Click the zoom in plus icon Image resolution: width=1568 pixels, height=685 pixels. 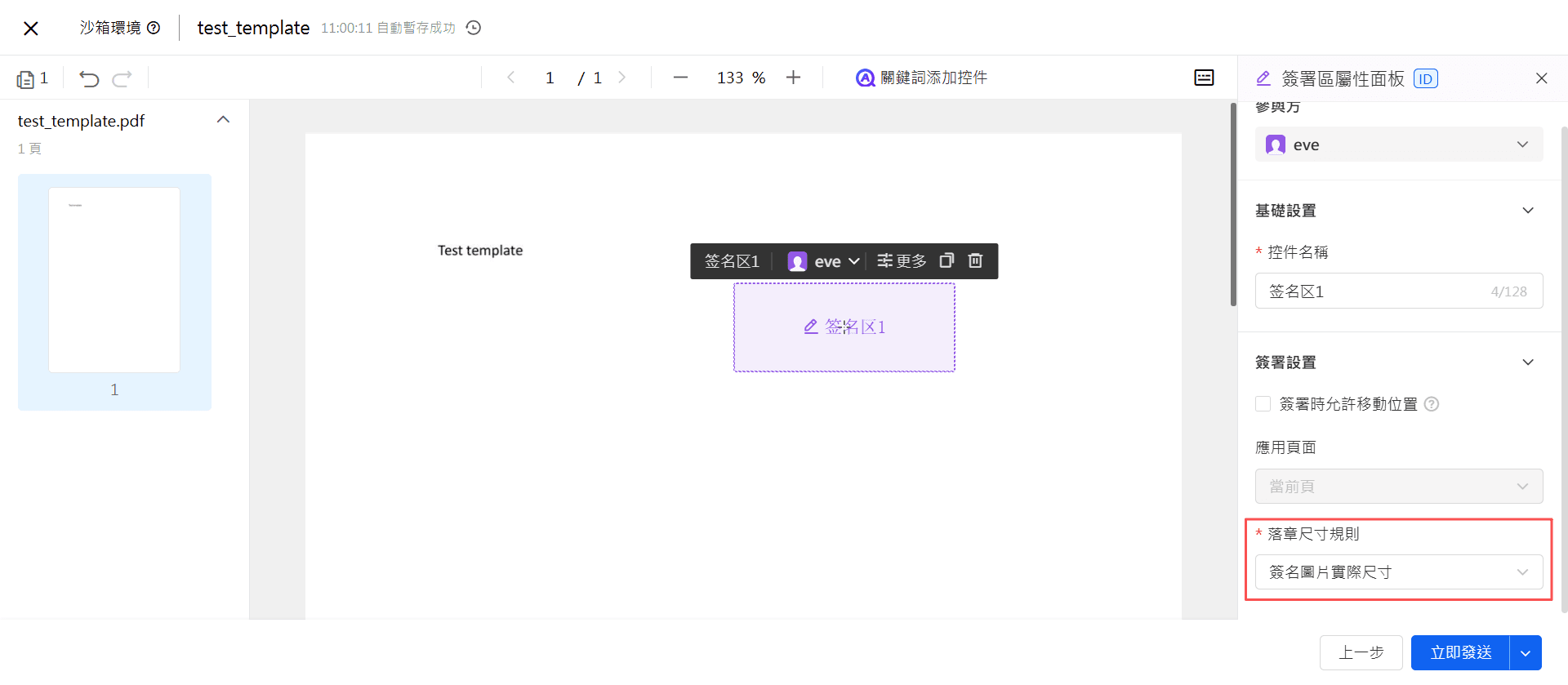pos(793,78)
